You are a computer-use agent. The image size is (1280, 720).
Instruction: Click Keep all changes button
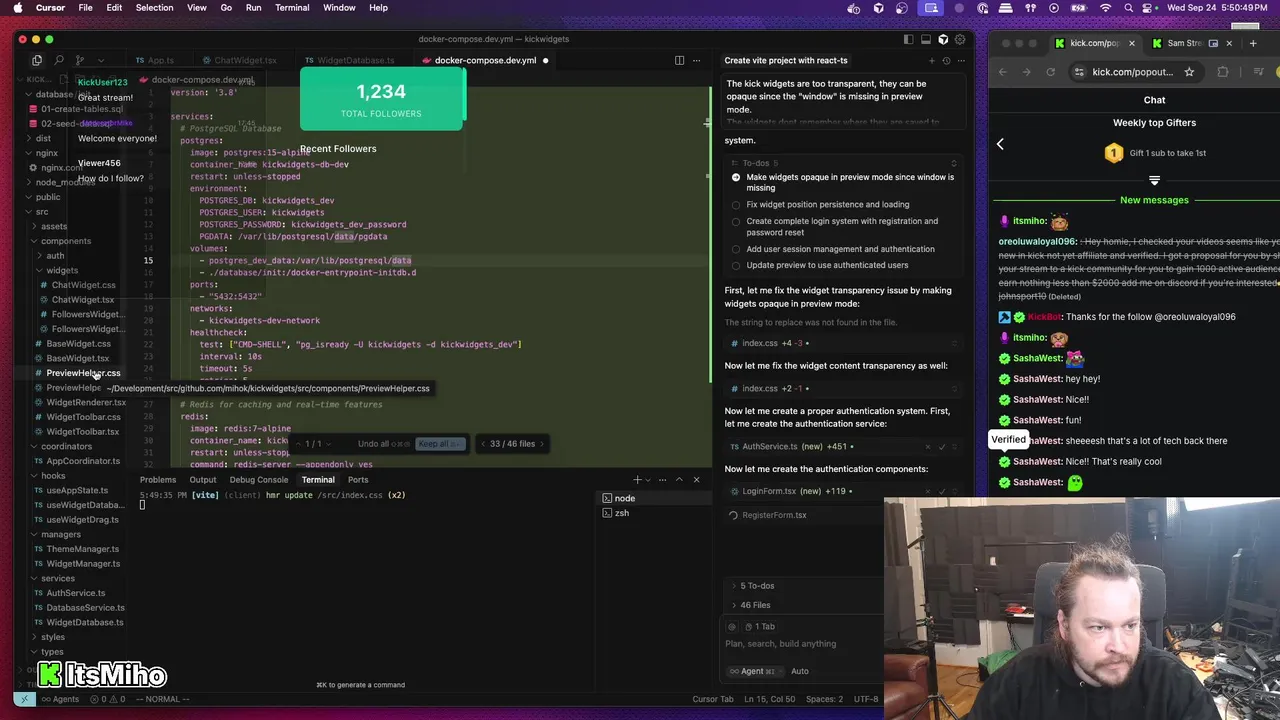coord(440,444)
